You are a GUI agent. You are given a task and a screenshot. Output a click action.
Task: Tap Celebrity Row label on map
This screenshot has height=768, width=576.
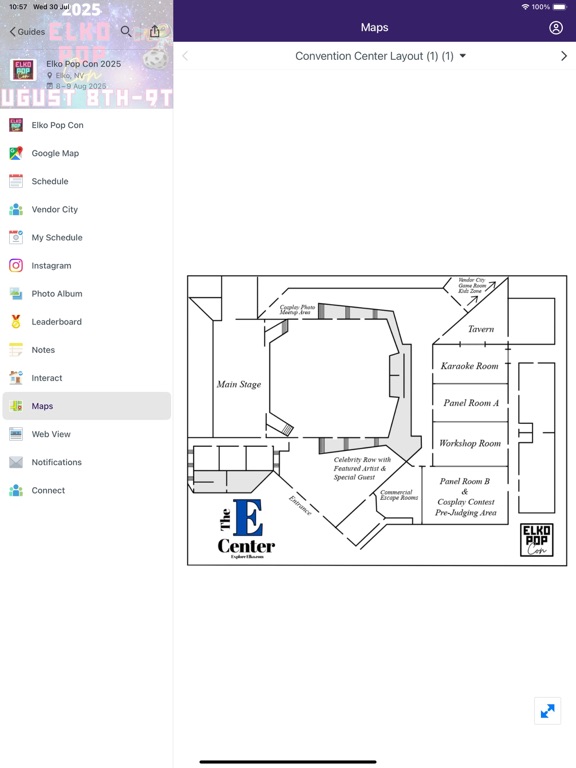(x=362, y=468)
